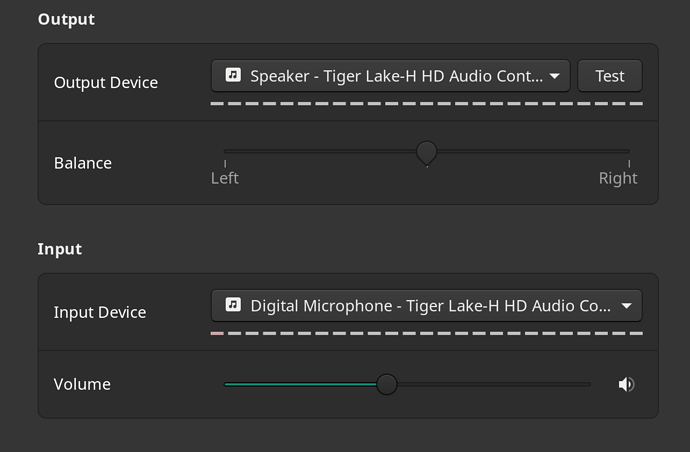The image size is (690, 452).
Task: Click the unfilled part of the Volume track
Action: click(494, 384)
